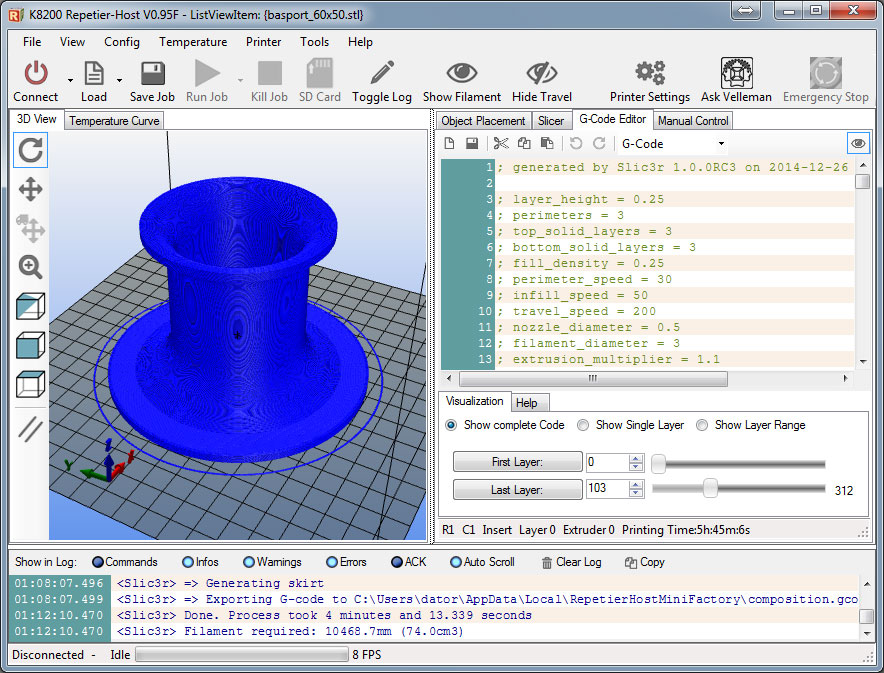Open the Temperature menu

pos(193,42)
